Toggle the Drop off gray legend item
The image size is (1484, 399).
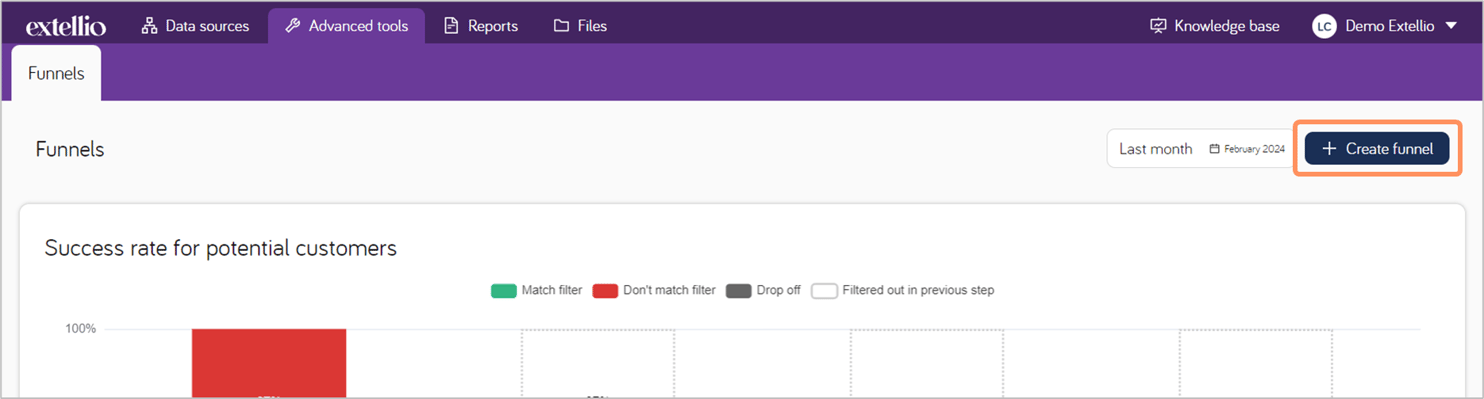pyautogui.click(x=764, y=291)
